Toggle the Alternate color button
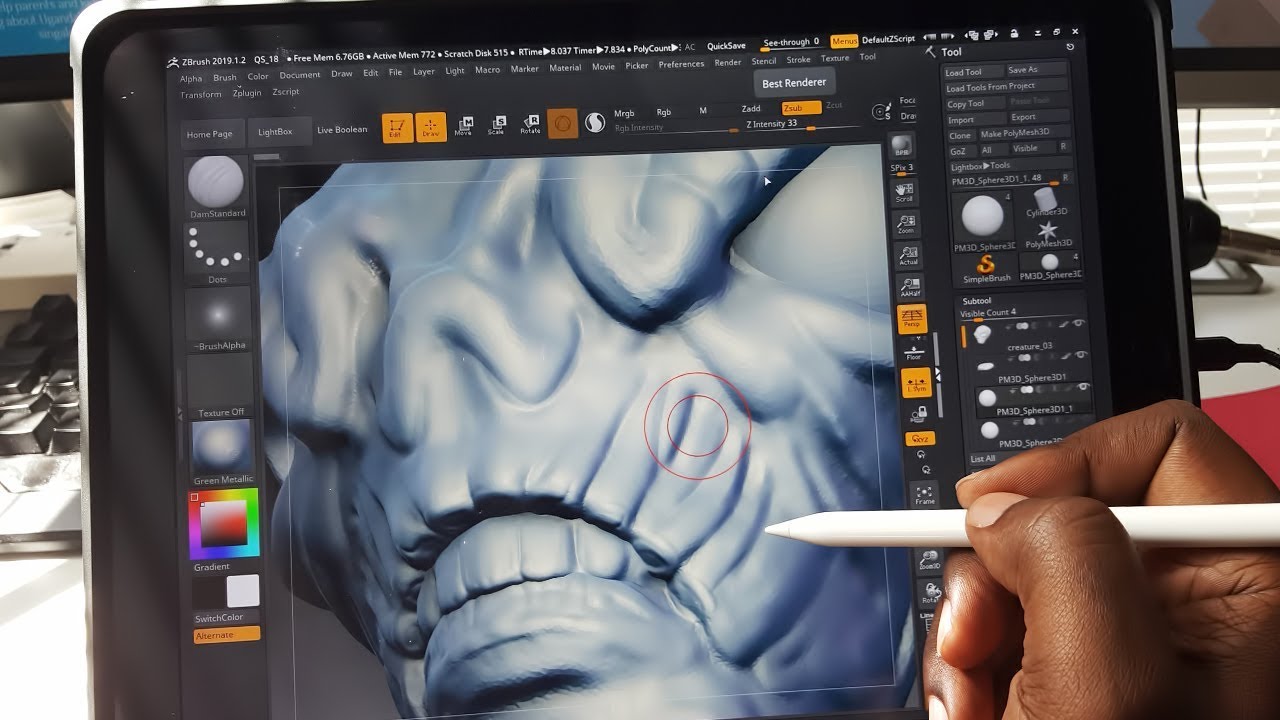 coord(227,635)
